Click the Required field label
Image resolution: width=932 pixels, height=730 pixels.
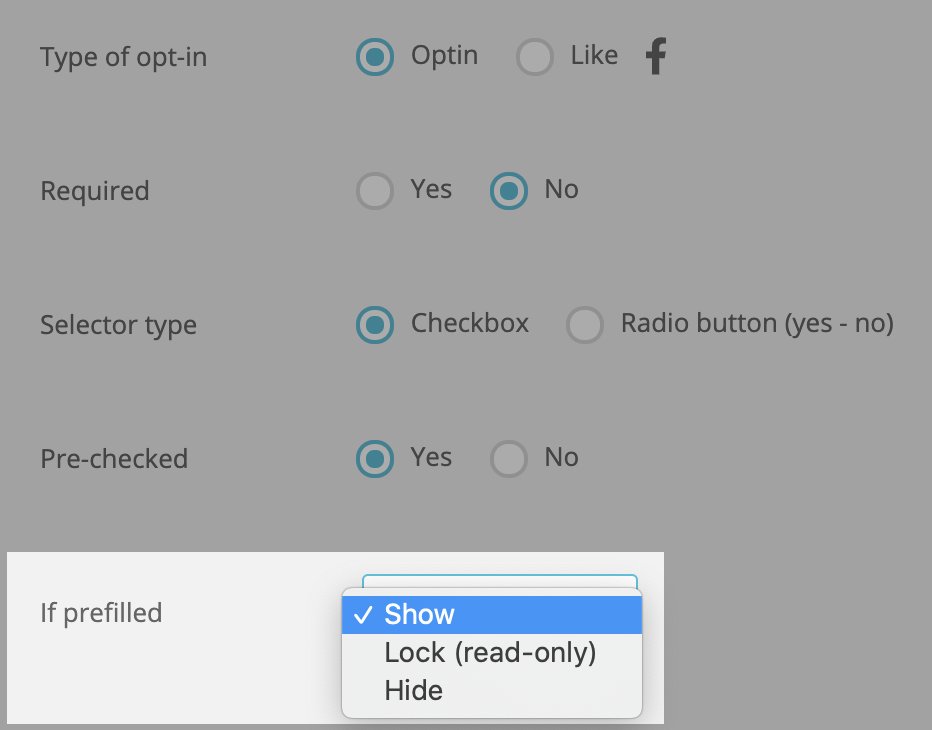(95, 191)
